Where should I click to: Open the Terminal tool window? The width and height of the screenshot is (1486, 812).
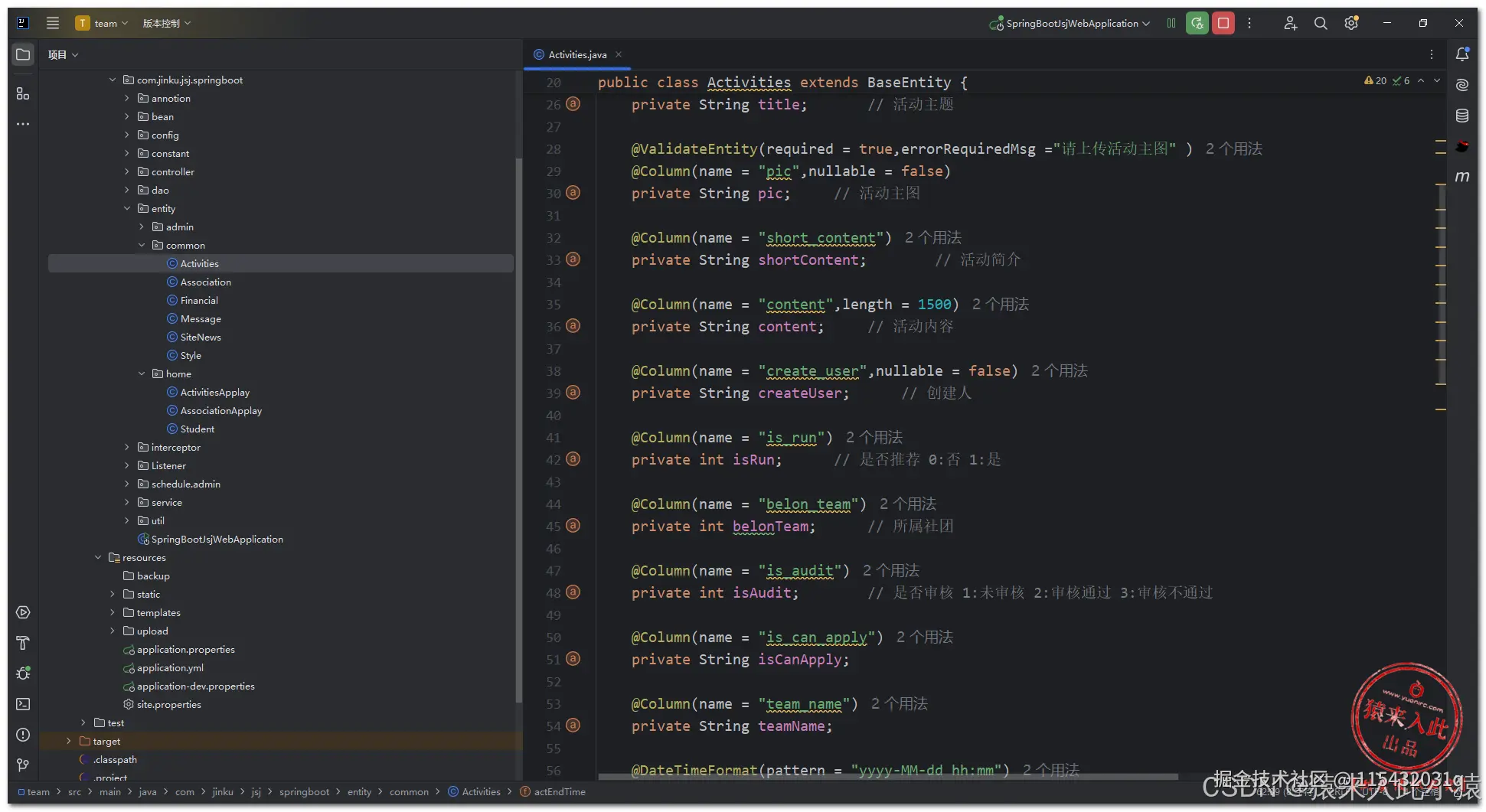point(23,704)
